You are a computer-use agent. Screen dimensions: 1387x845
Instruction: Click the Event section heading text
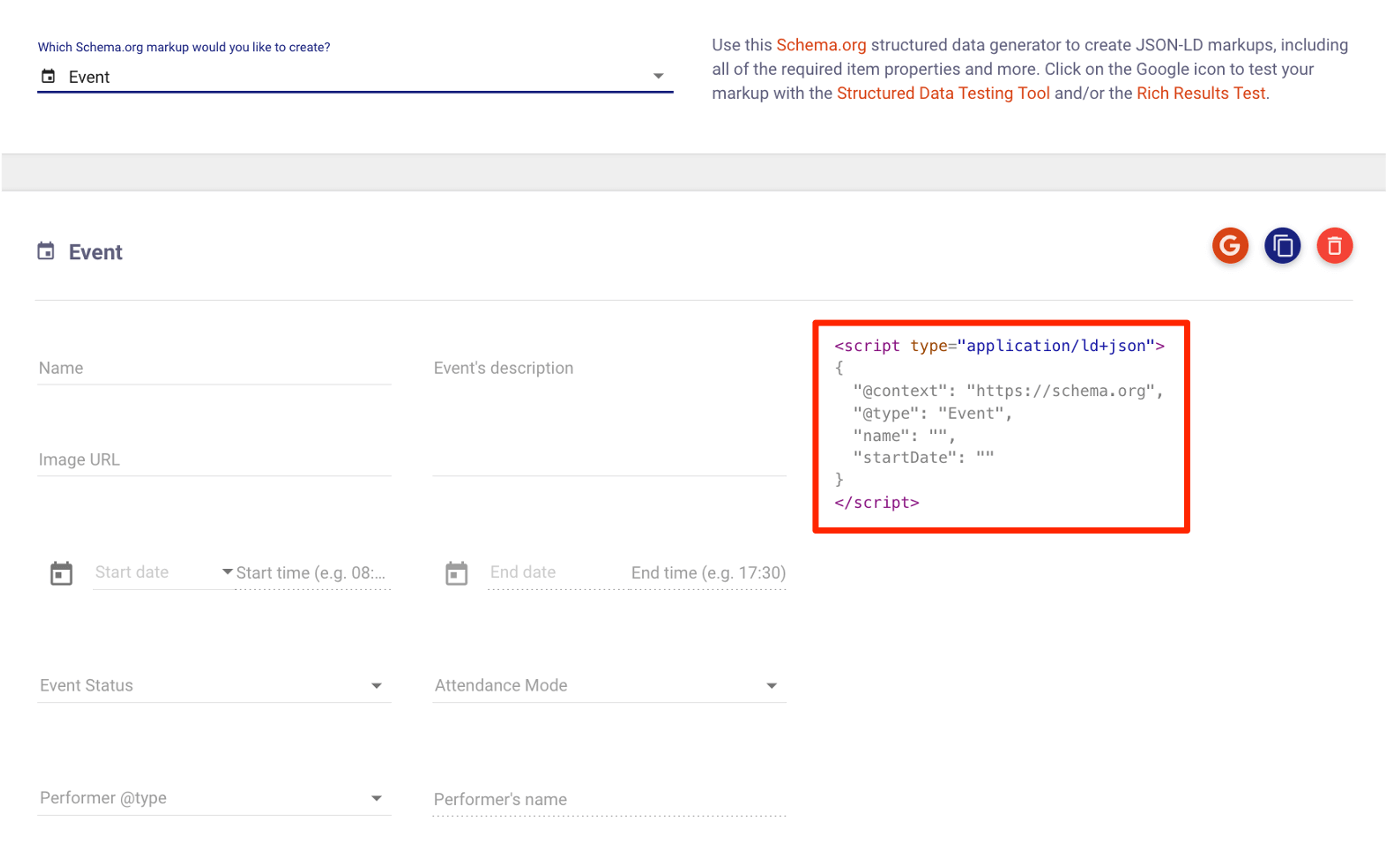coord(96,252)
